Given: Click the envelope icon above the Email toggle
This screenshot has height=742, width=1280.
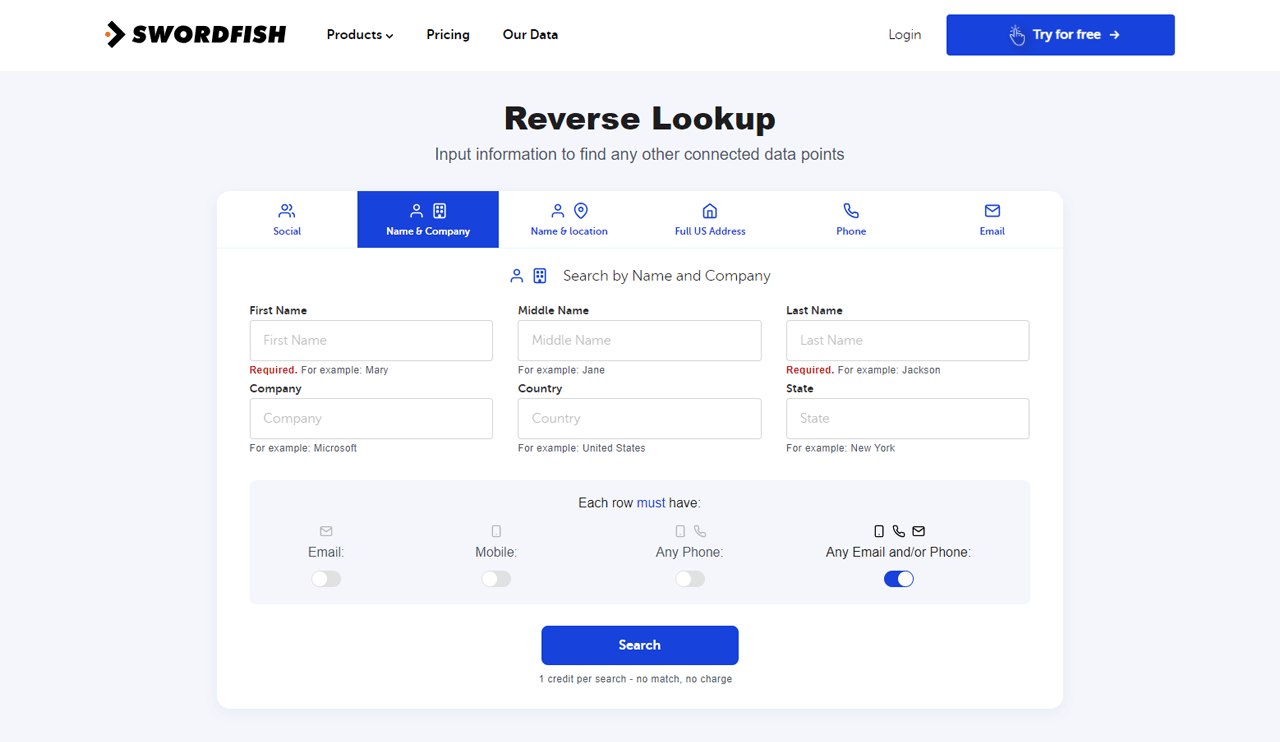Looking at the screenshot, I should [x=325, y=531].
